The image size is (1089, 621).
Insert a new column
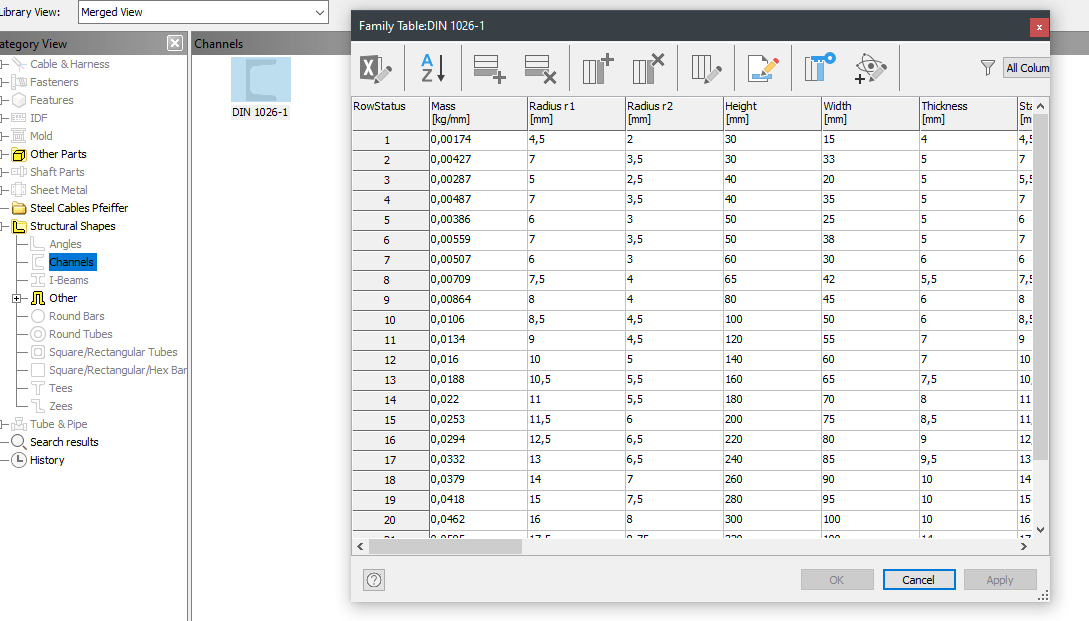[x=597, y=68]
